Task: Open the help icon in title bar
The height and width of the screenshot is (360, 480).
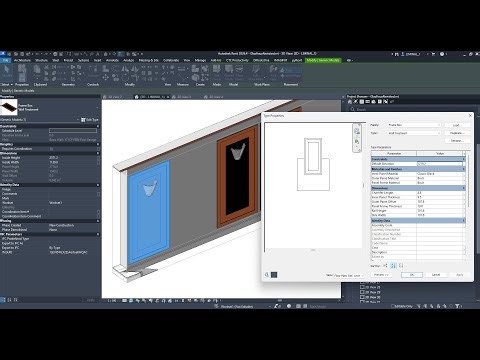Action: coord(442,54)
